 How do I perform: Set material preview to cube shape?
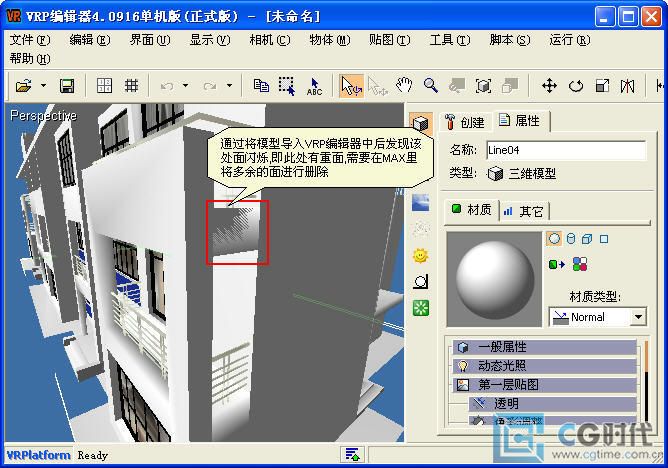point(587,239)
